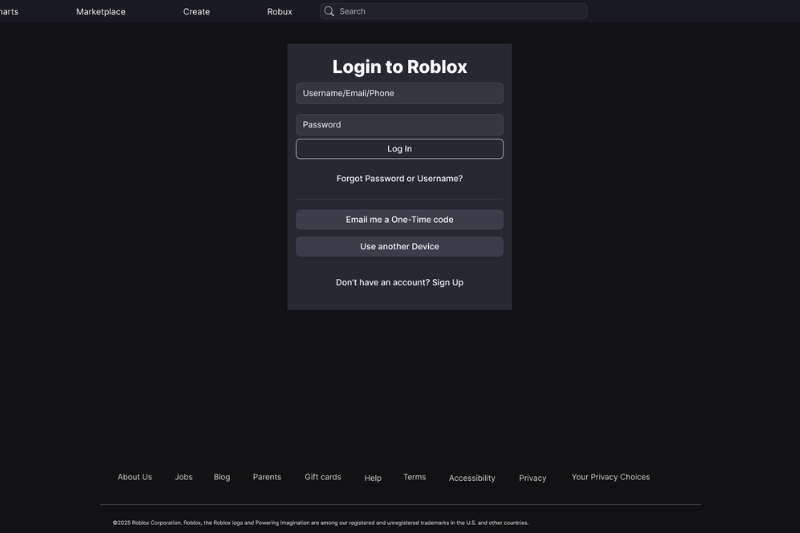
Task: Open the Robux nav item
Action: click(280, 12)
